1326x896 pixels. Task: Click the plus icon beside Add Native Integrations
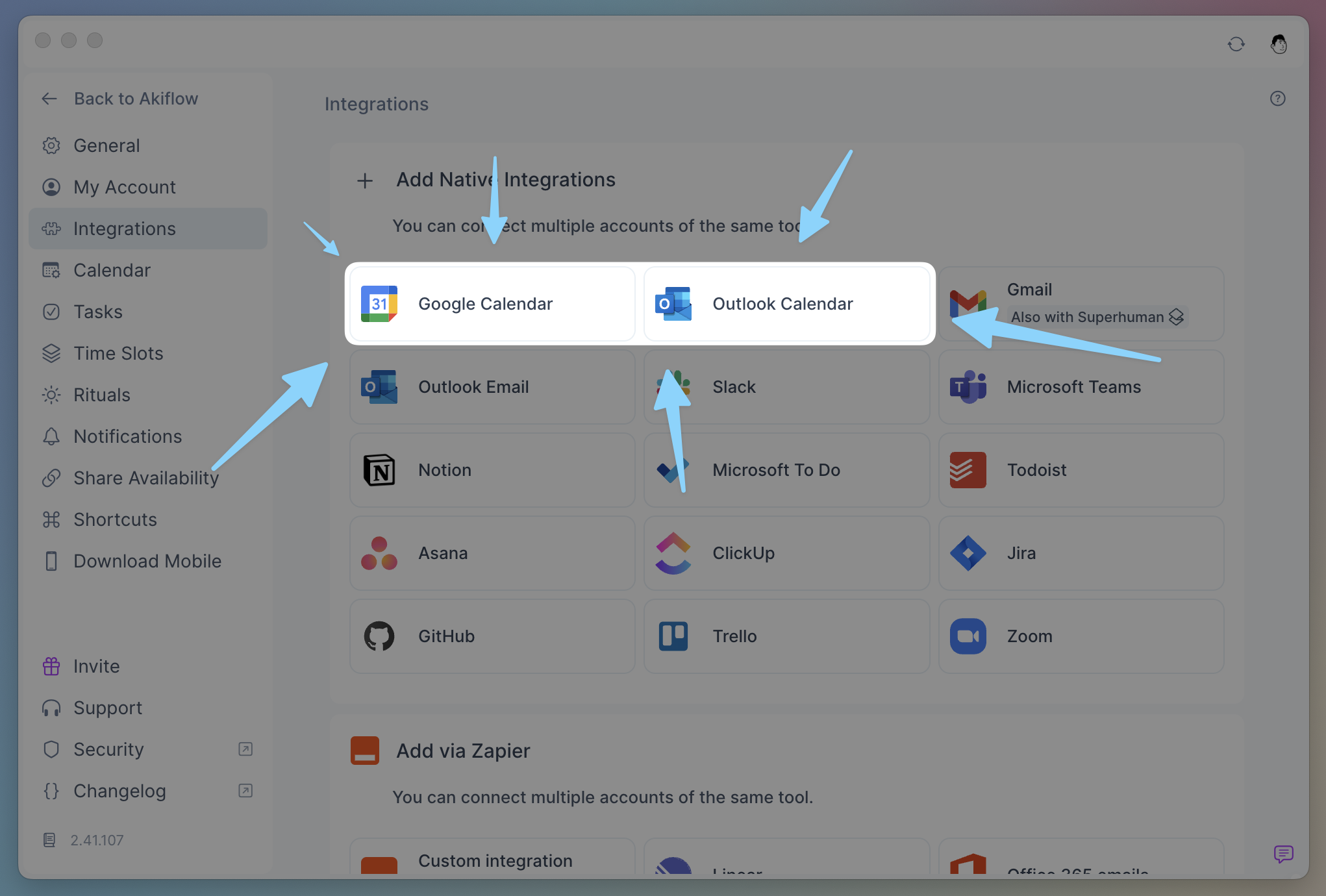(x=365, y=180)
